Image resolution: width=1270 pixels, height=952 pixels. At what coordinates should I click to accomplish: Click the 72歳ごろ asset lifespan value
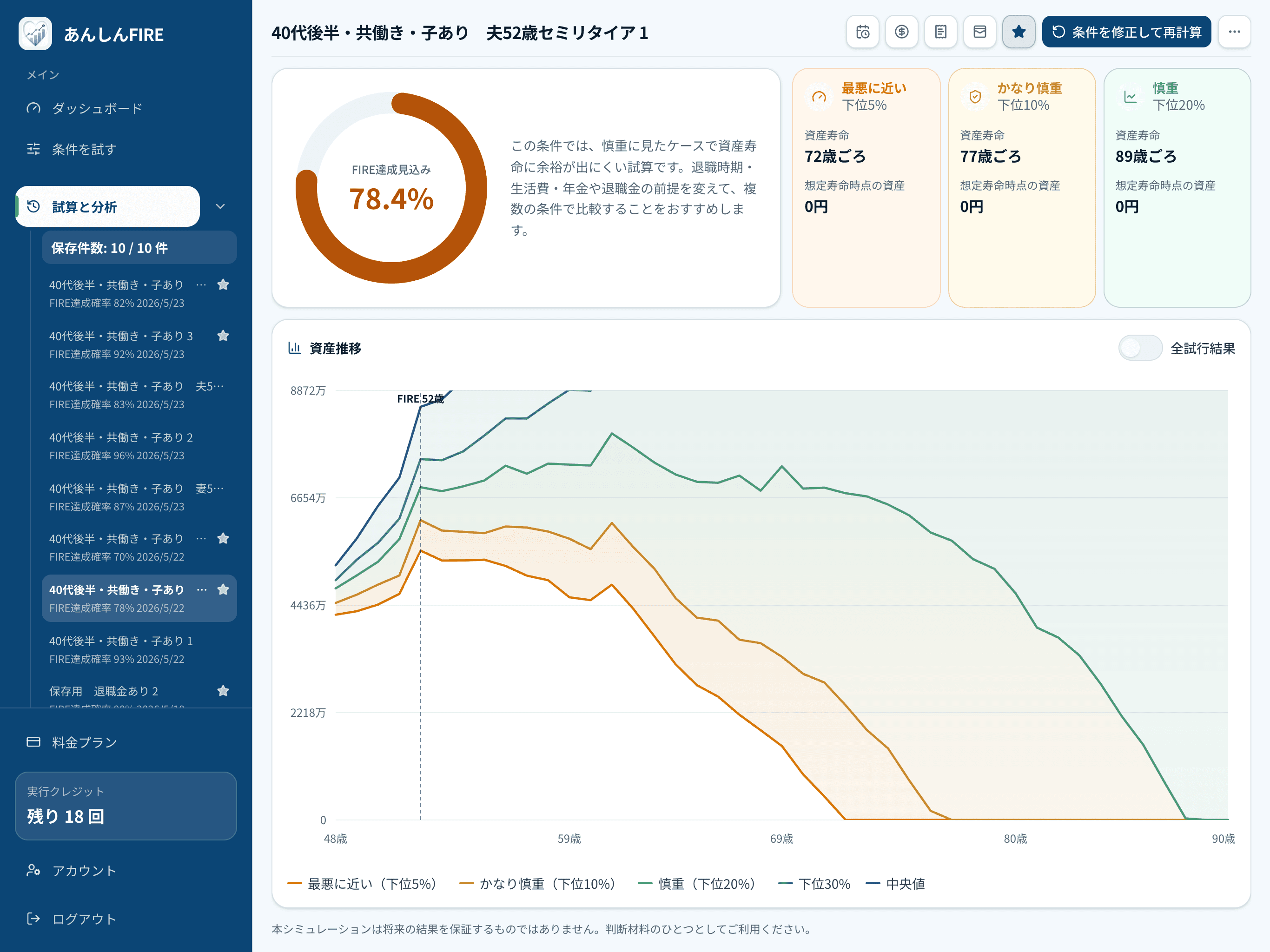(x=835, y=156)
